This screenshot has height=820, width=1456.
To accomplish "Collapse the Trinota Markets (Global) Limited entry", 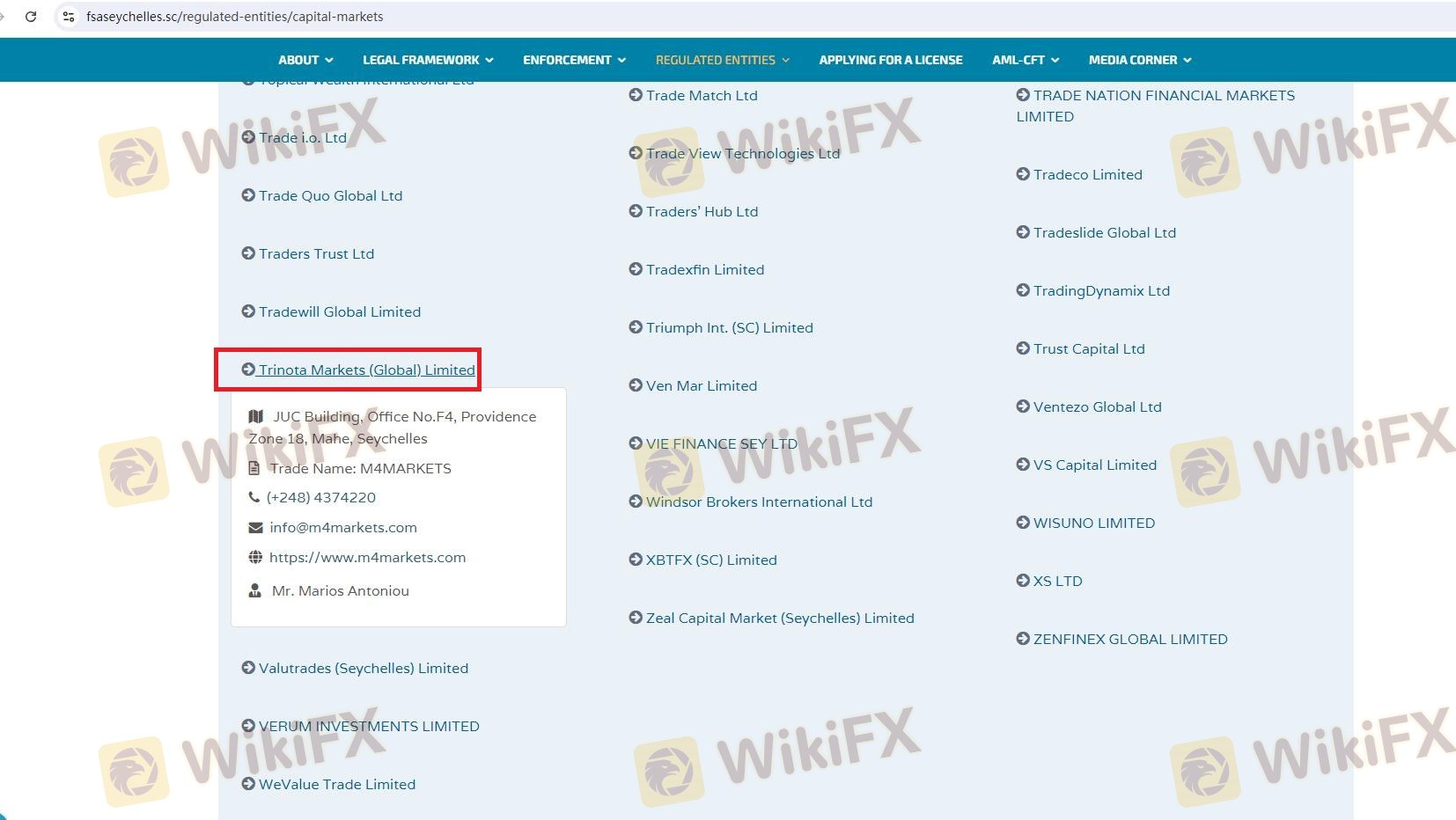I will 366,370.
